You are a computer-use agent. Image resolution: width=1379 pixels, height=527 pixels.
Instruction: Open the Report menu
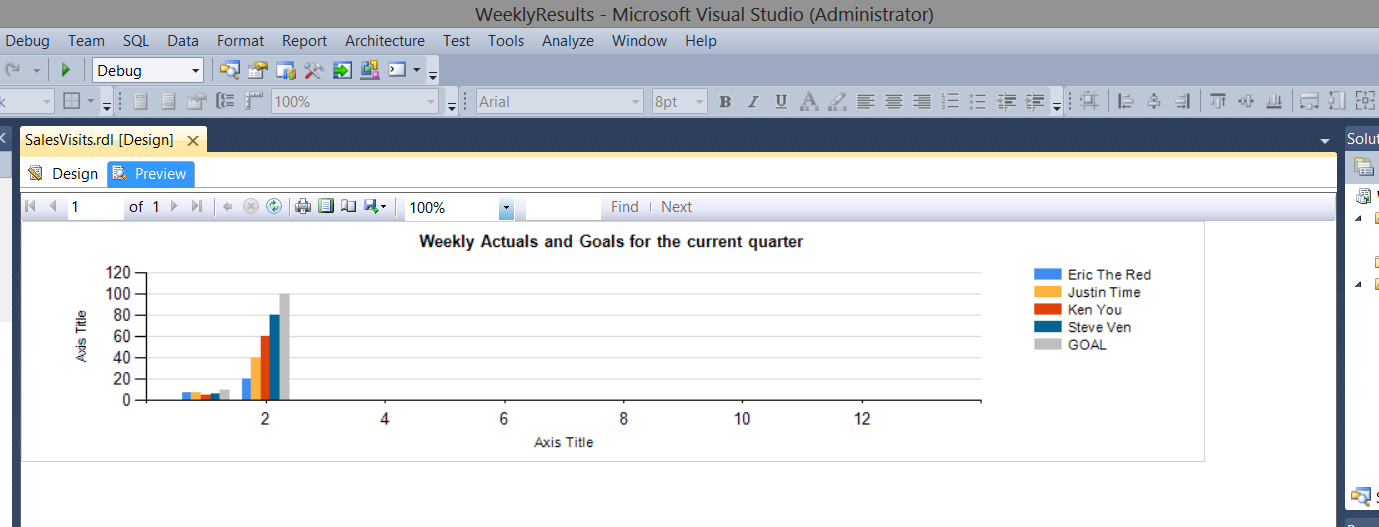[304, 41]
